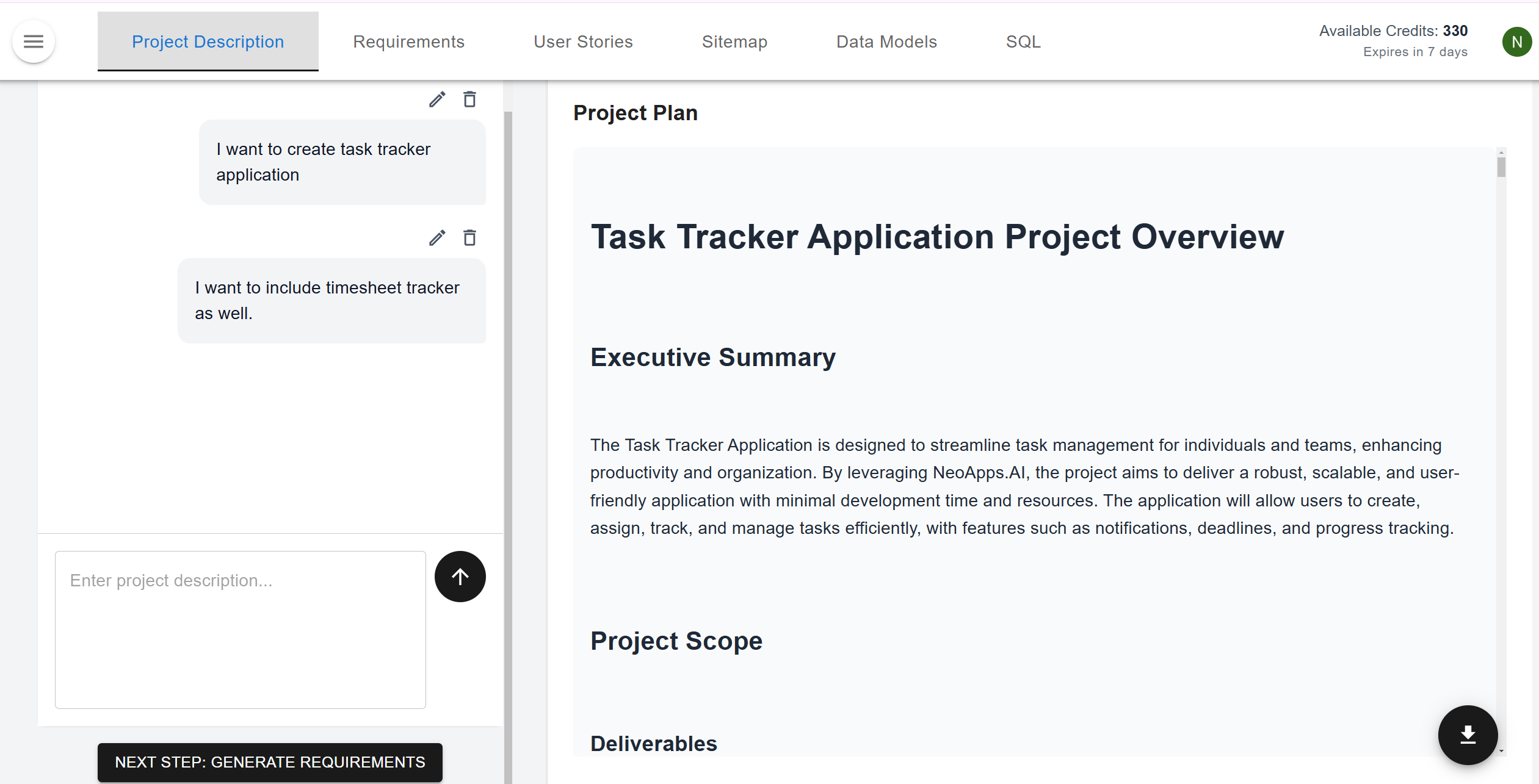Edit the timesheet tracker message

[437, 238]
